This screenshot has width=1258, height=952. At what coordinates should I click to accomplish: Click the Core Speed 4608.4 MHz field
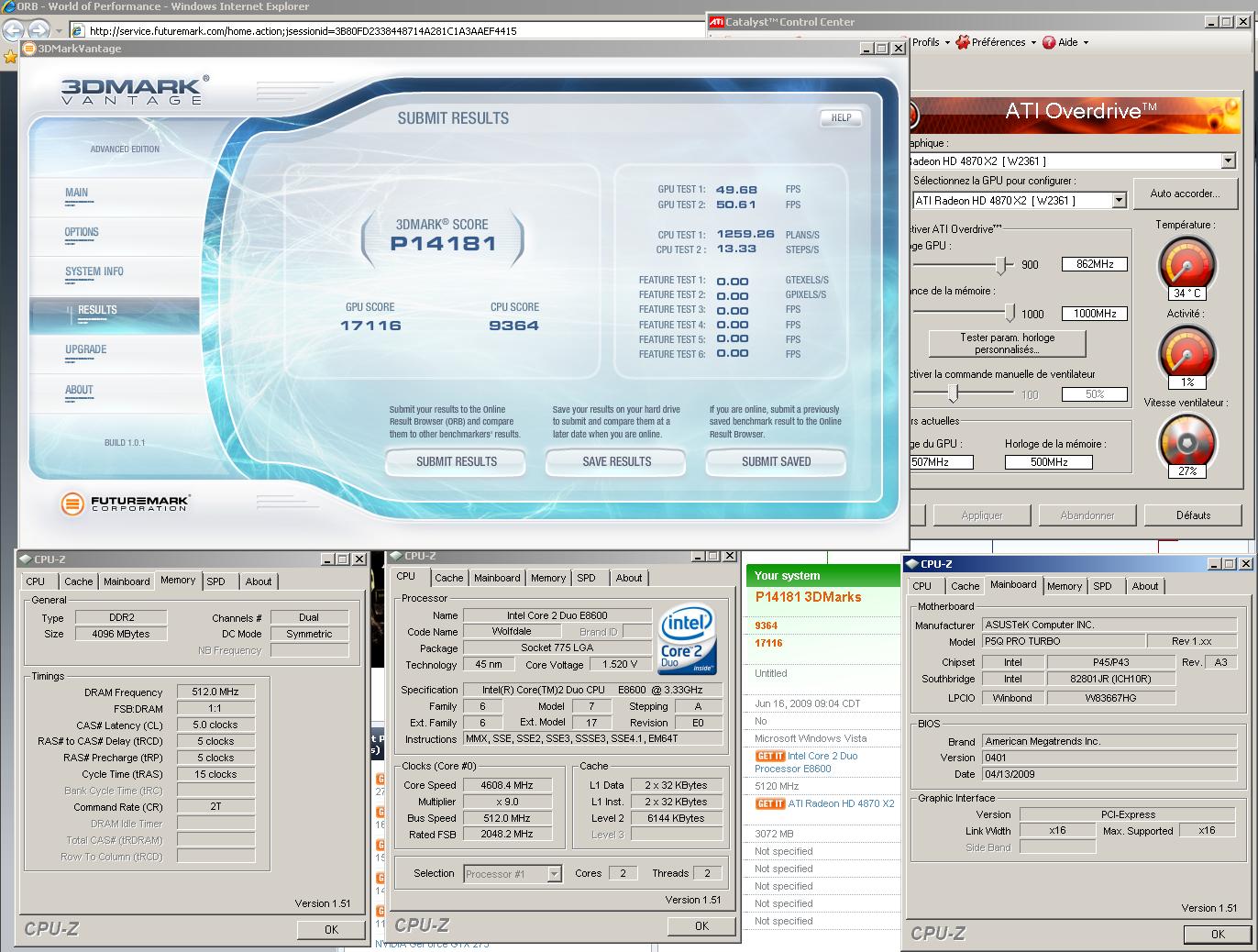tap(506, 785)
